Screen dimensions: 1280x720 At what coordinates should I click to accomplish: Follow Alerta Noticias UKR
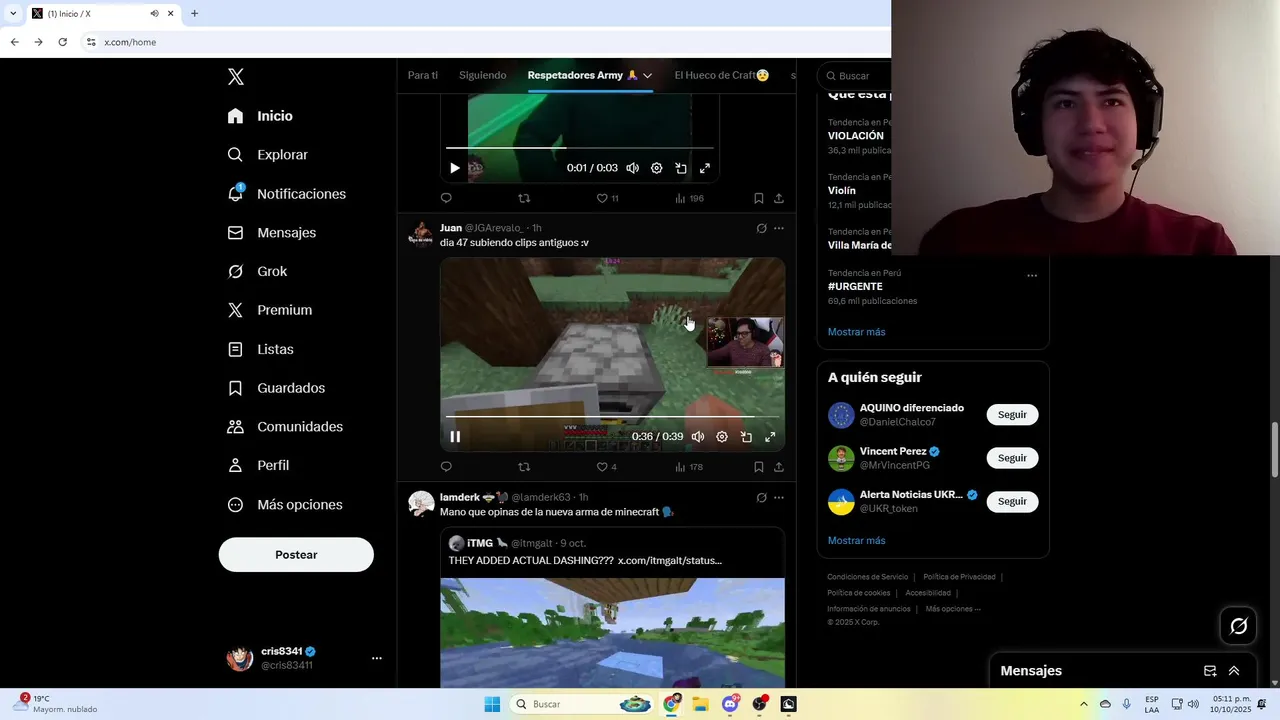[1012, 502]
